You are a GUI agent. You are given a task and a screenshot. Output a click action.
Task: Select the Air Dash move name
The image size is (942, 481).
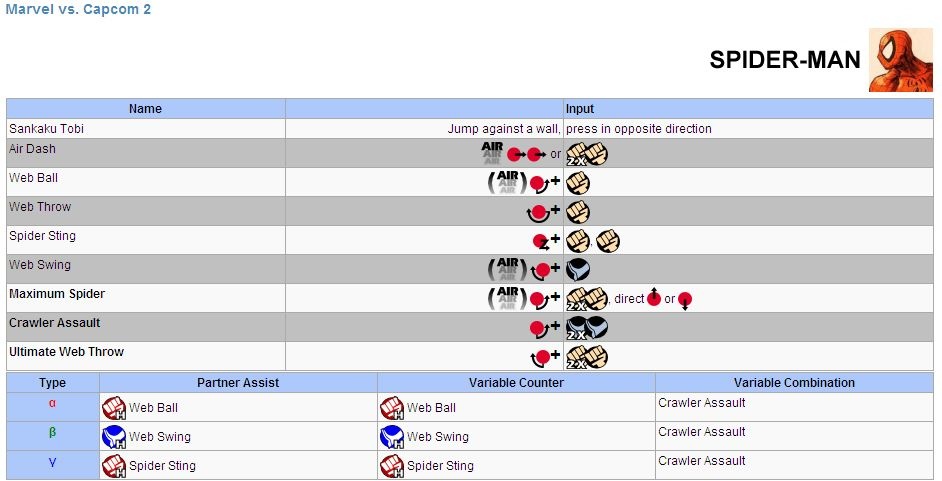[x=32, y=148]
